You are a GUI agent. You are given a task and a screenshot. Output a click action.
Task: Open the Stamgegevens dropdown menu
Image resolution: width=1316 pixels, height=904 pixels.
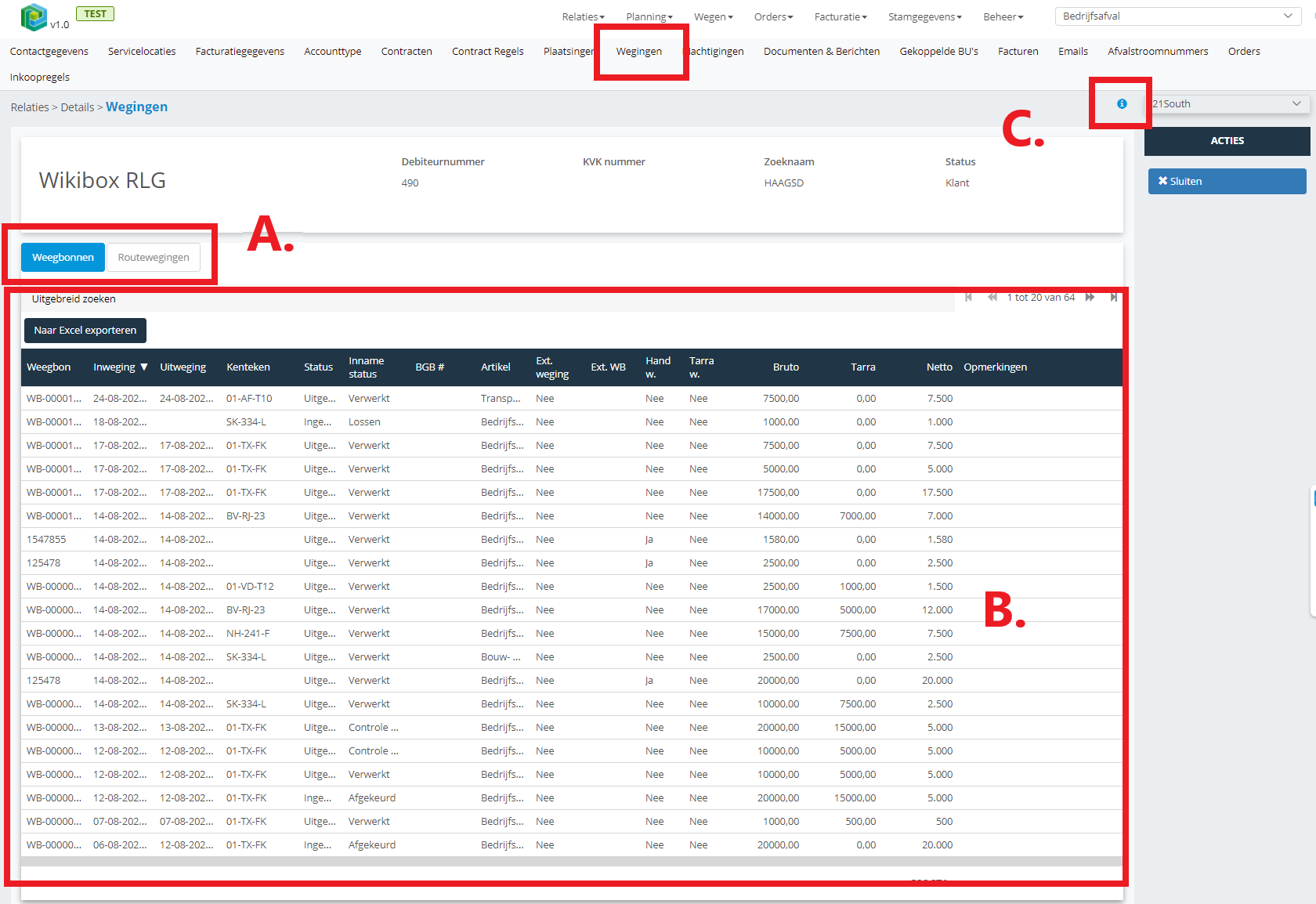tap(924, 16)
